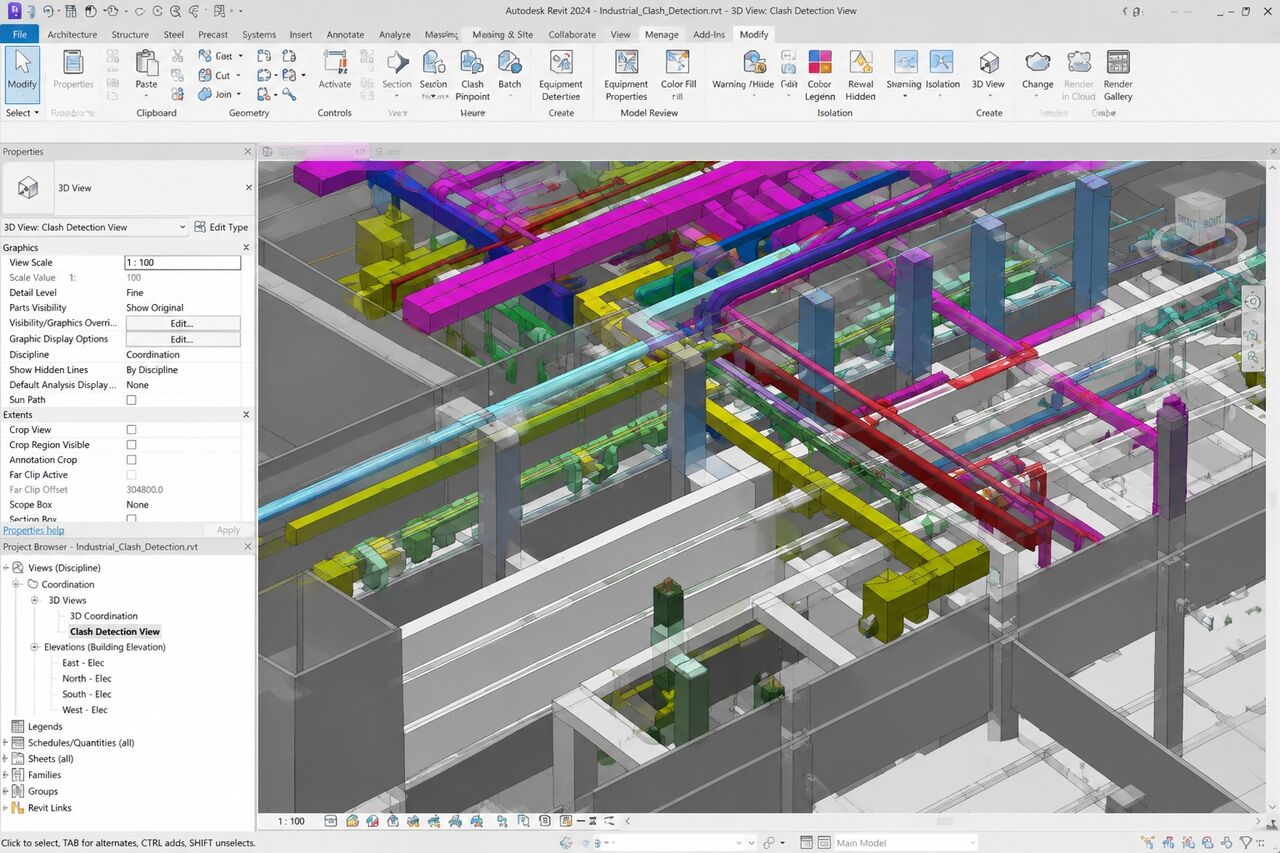
Task: Toggle the Annotation Crop checkbox
Action: [x=131, y=460]
